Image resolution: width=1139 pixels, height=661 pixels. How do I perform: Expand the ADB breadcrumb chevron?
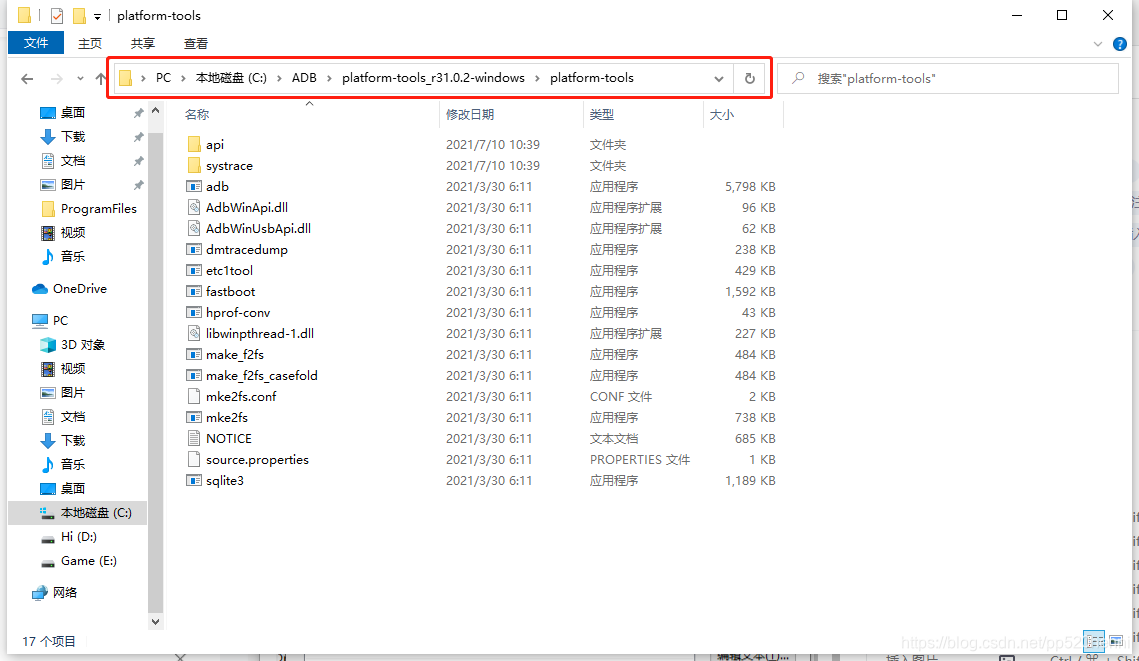tap(329, 78)
